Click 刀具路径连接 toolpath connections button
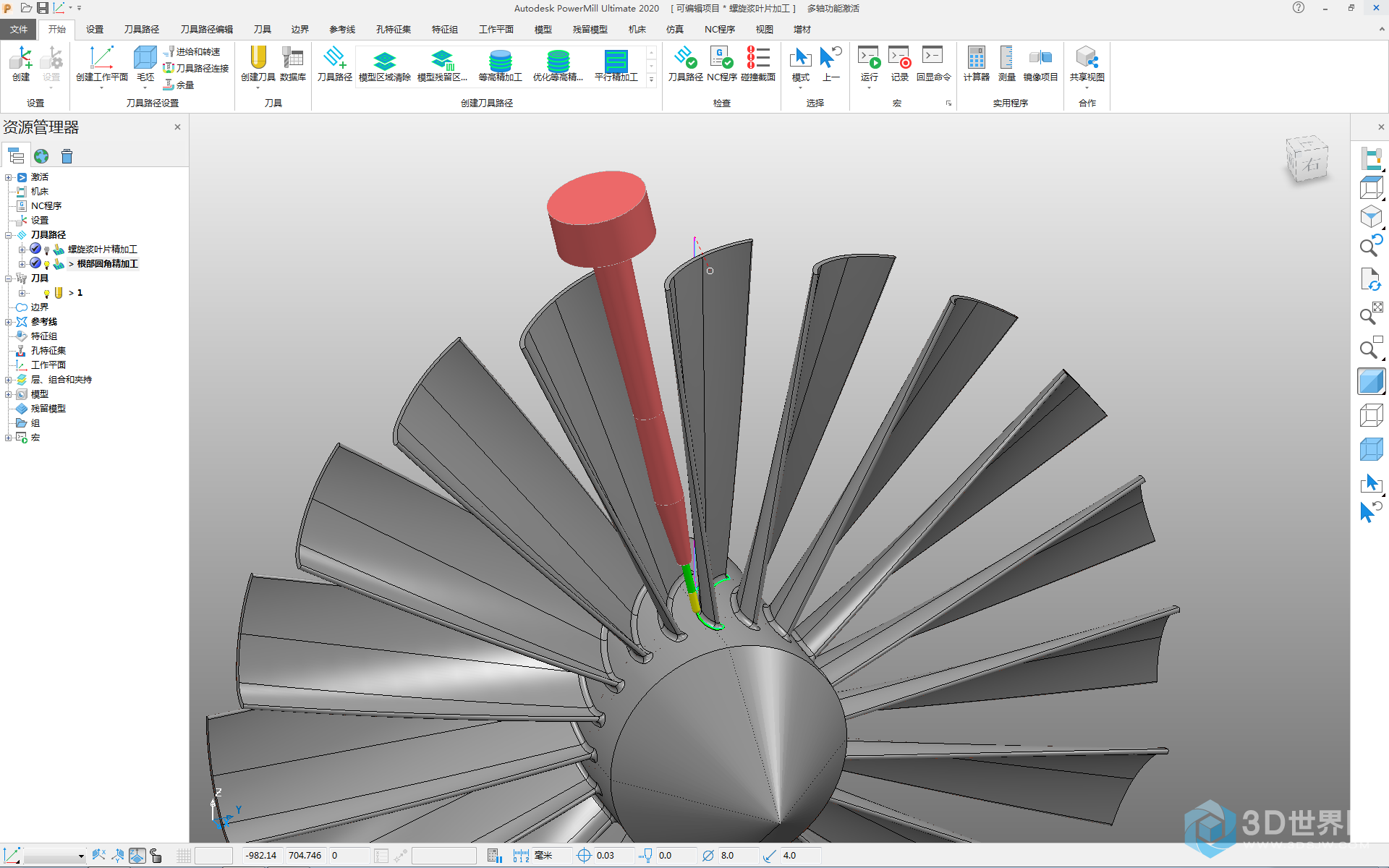 (196, 68)
